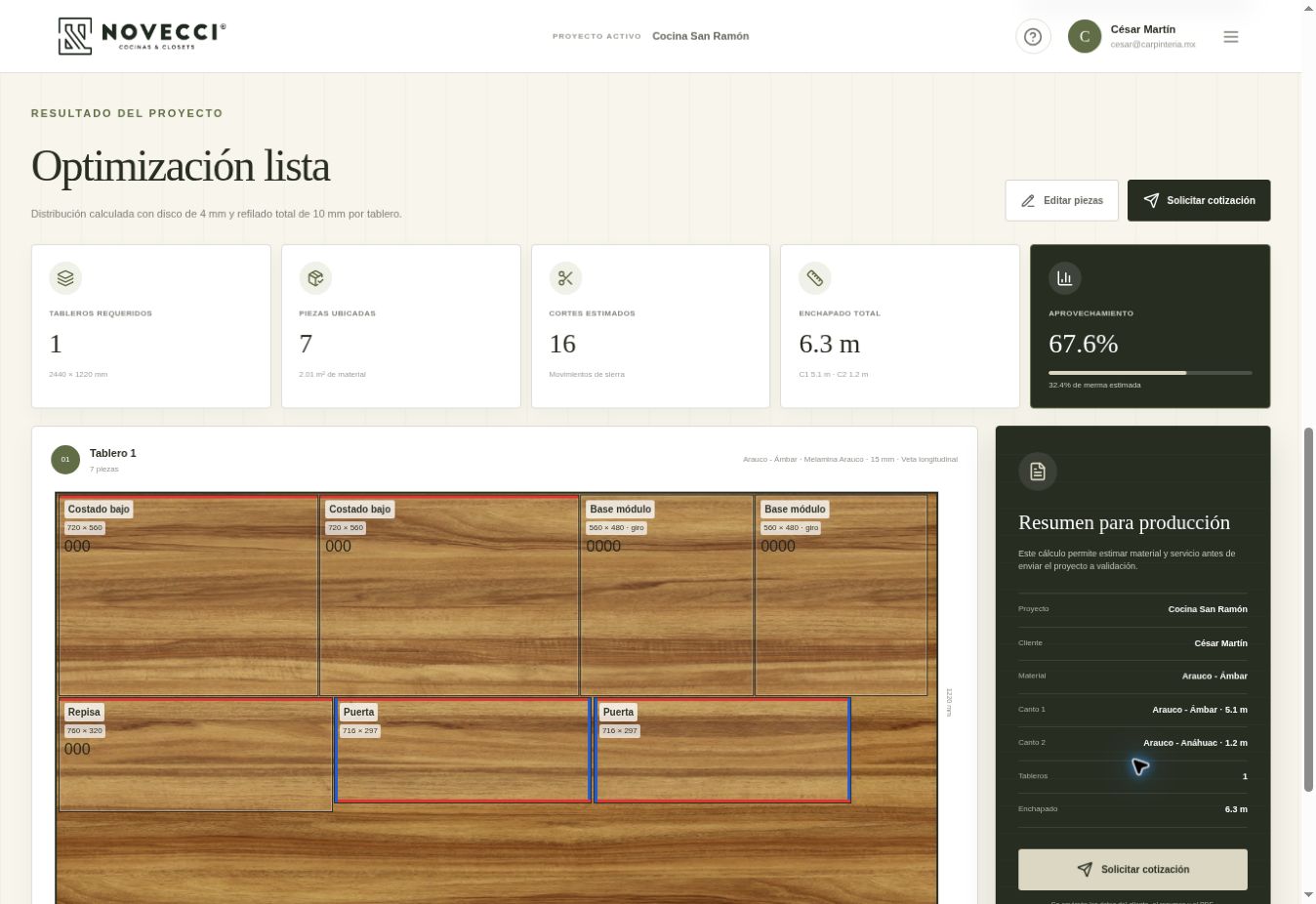Click the 1220 mm vertical dimension label
Screen dimensions: 1316x904
(949, 702)
